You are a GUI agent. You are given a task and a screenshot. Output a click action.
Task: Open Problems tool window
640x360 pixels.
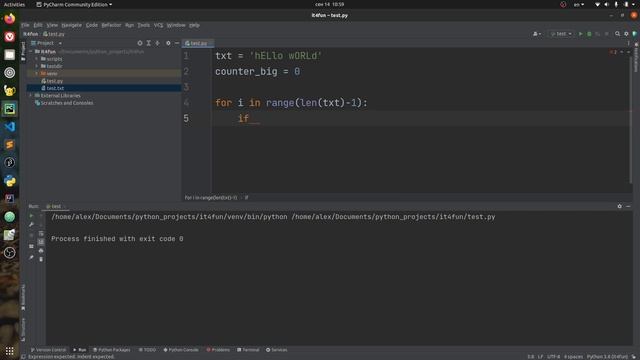pyautogui.click(x=218, y=350)
